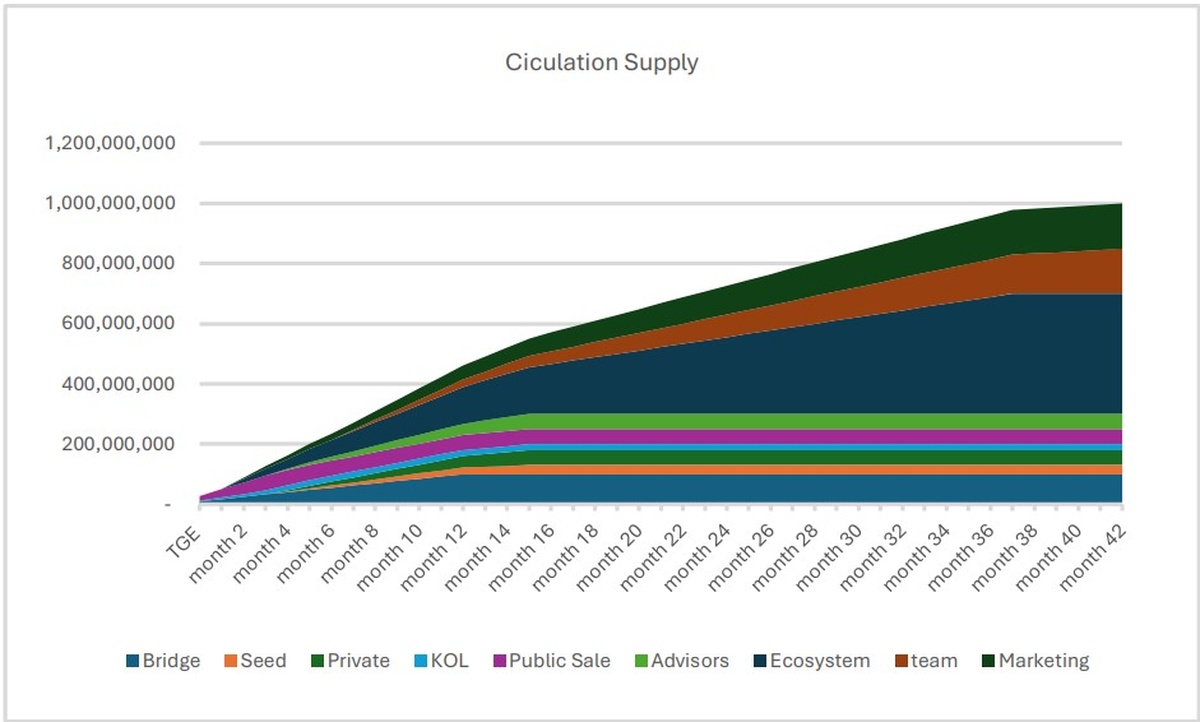Select the 1,200,000,000 axis label

click(110, 143)
